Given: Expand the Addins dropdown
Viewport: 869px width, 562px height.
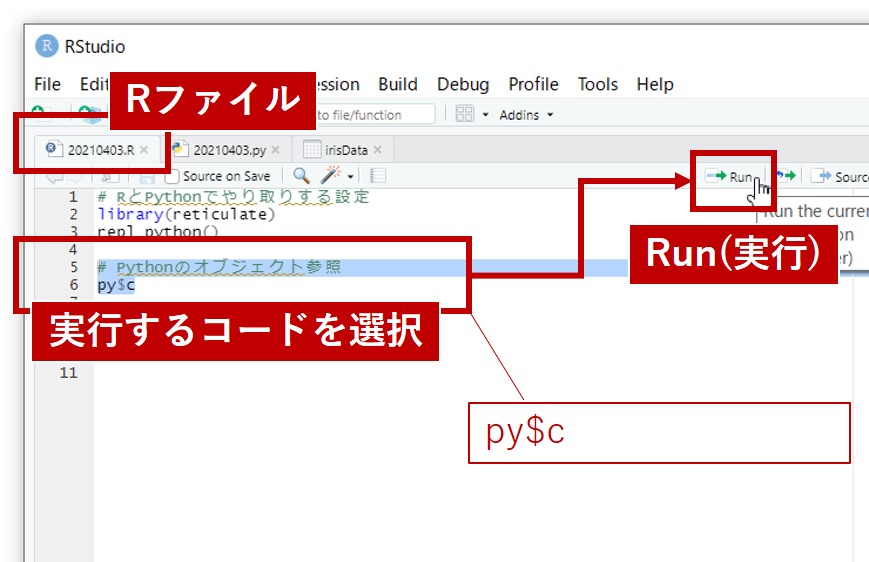Looking at the screenshot, I should (x=526, y=114).
